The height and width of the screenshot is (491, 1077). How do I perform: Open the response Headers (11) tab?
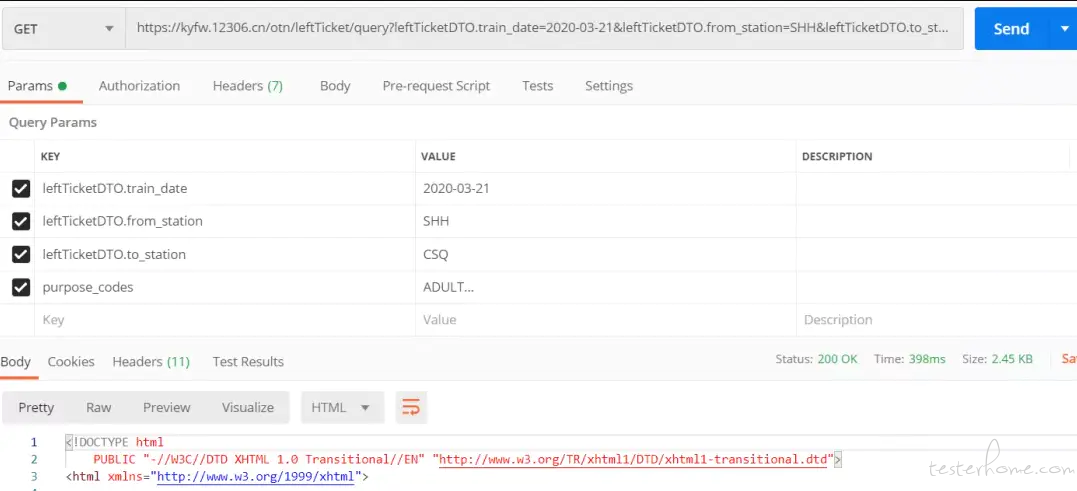tap(151, 361)
